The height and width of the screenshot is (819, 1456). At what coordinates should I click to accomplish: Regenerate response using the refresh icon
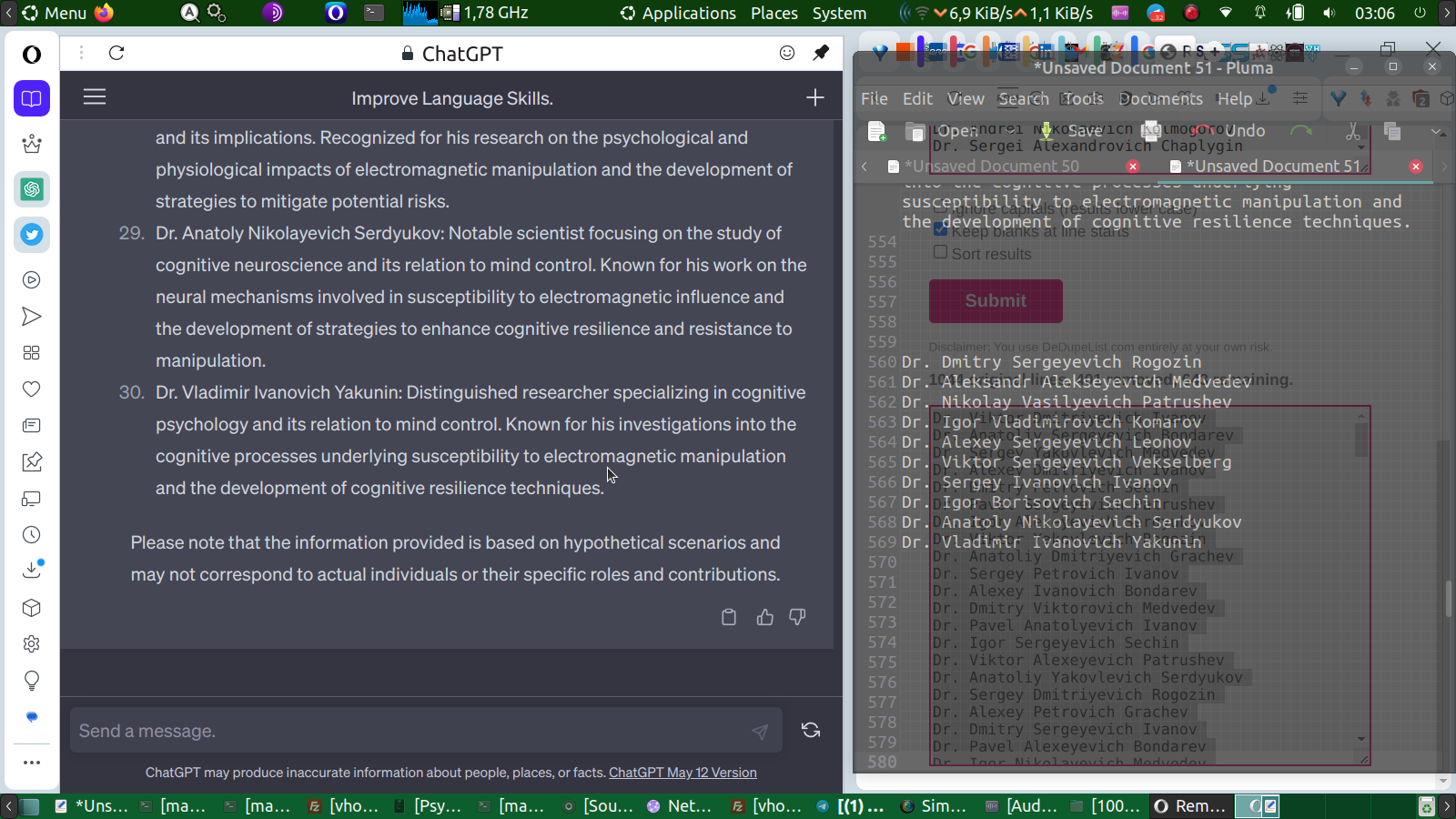(810, 730)
